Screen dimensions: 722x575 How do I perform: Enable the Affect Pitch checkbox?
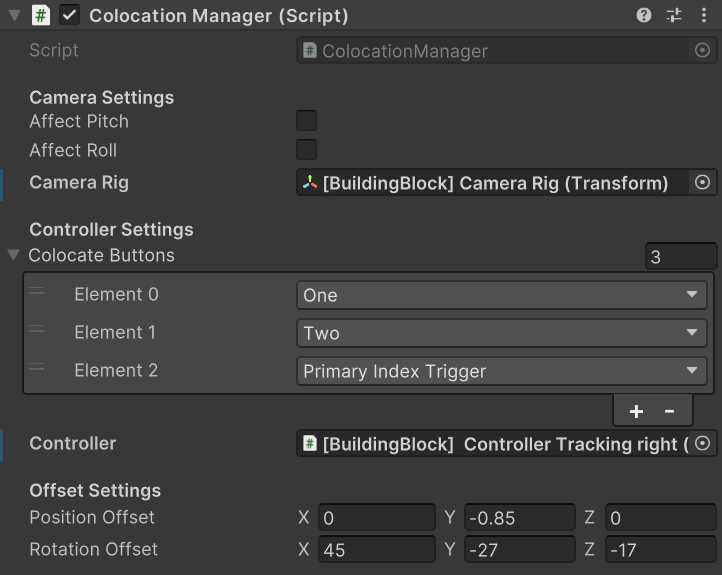point(307,121)
